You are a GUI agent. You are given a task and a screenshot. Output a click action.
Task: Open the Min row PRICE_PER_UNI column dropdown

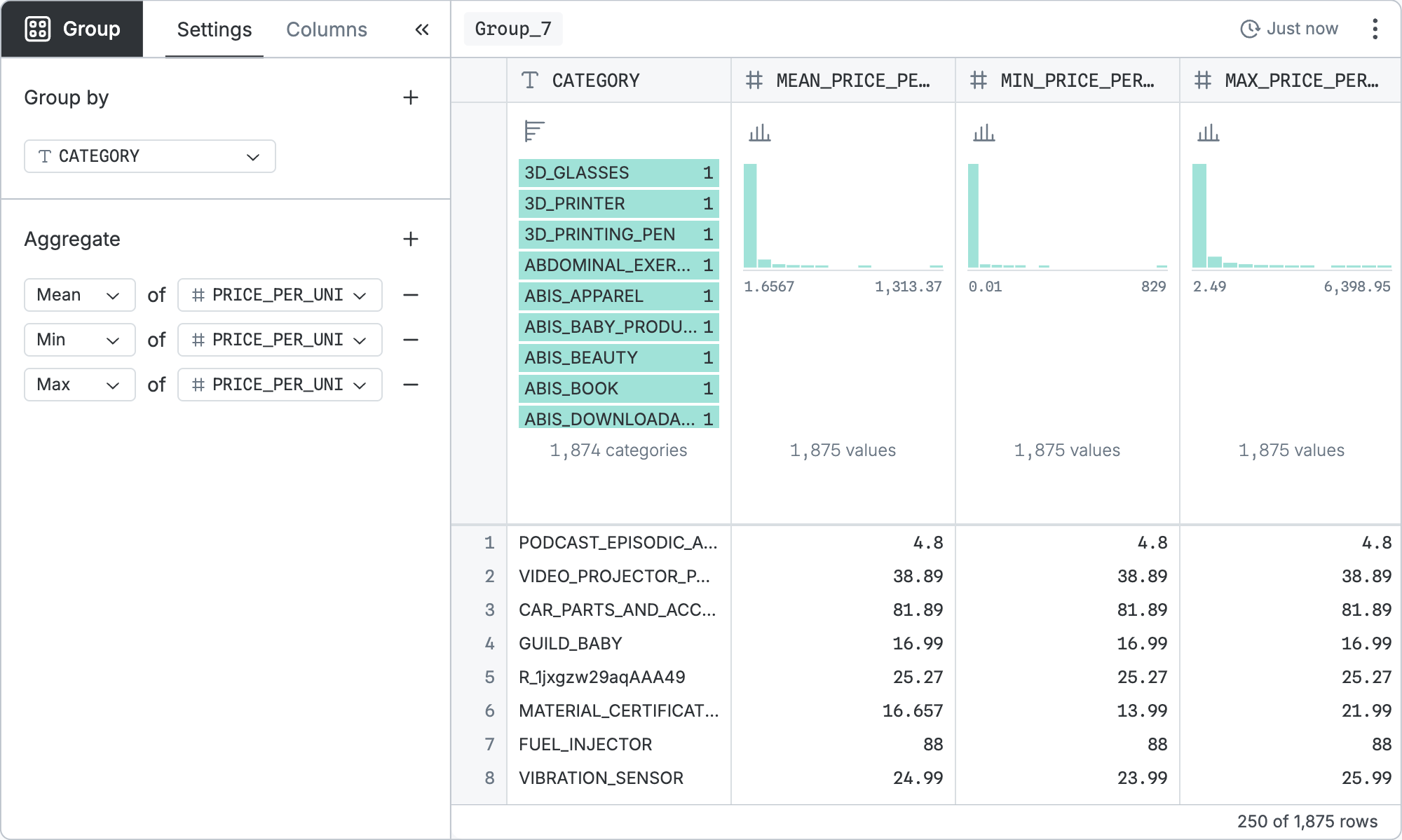point(280,340)
